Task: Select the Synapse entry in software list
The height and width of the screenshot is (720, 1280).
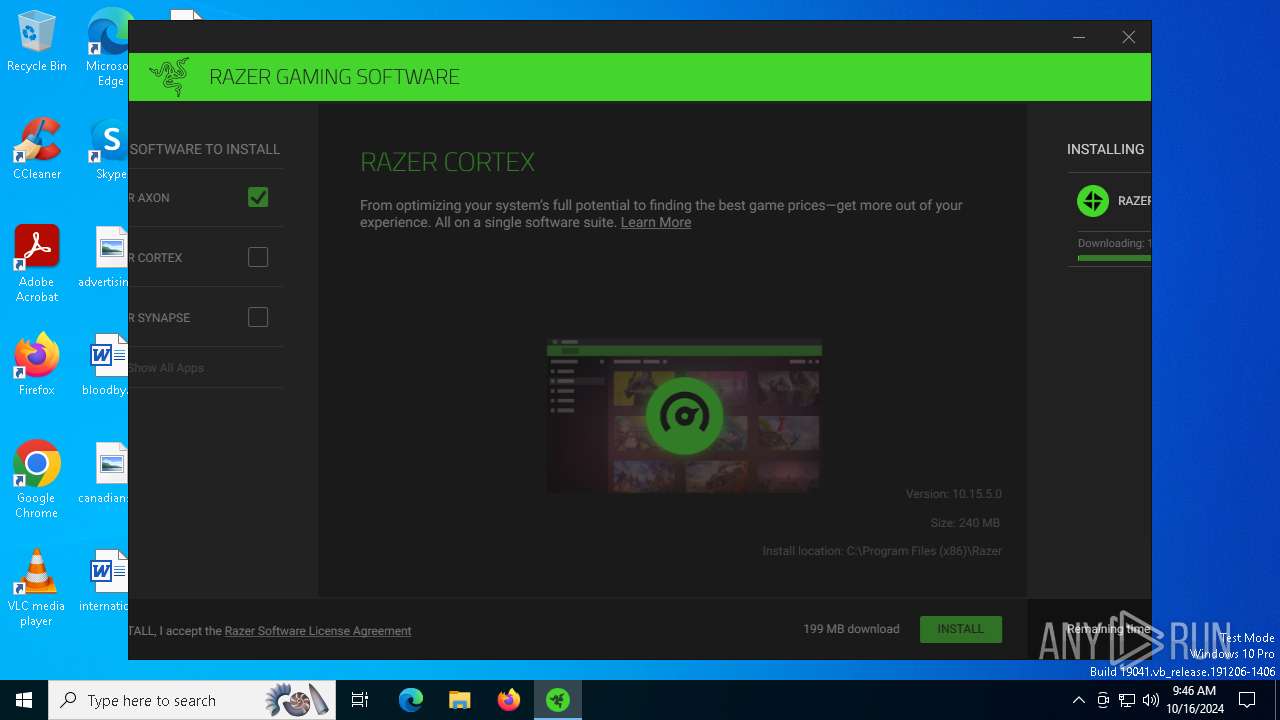Action: click(x=206, y=317)
